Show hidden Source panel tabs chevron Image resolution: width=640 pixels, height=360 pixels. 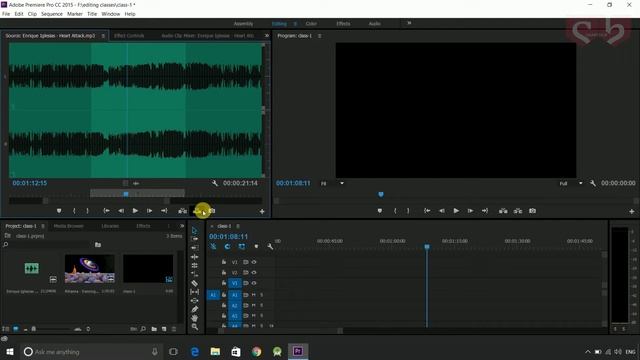pyautogui.click(x=267, y=36)
